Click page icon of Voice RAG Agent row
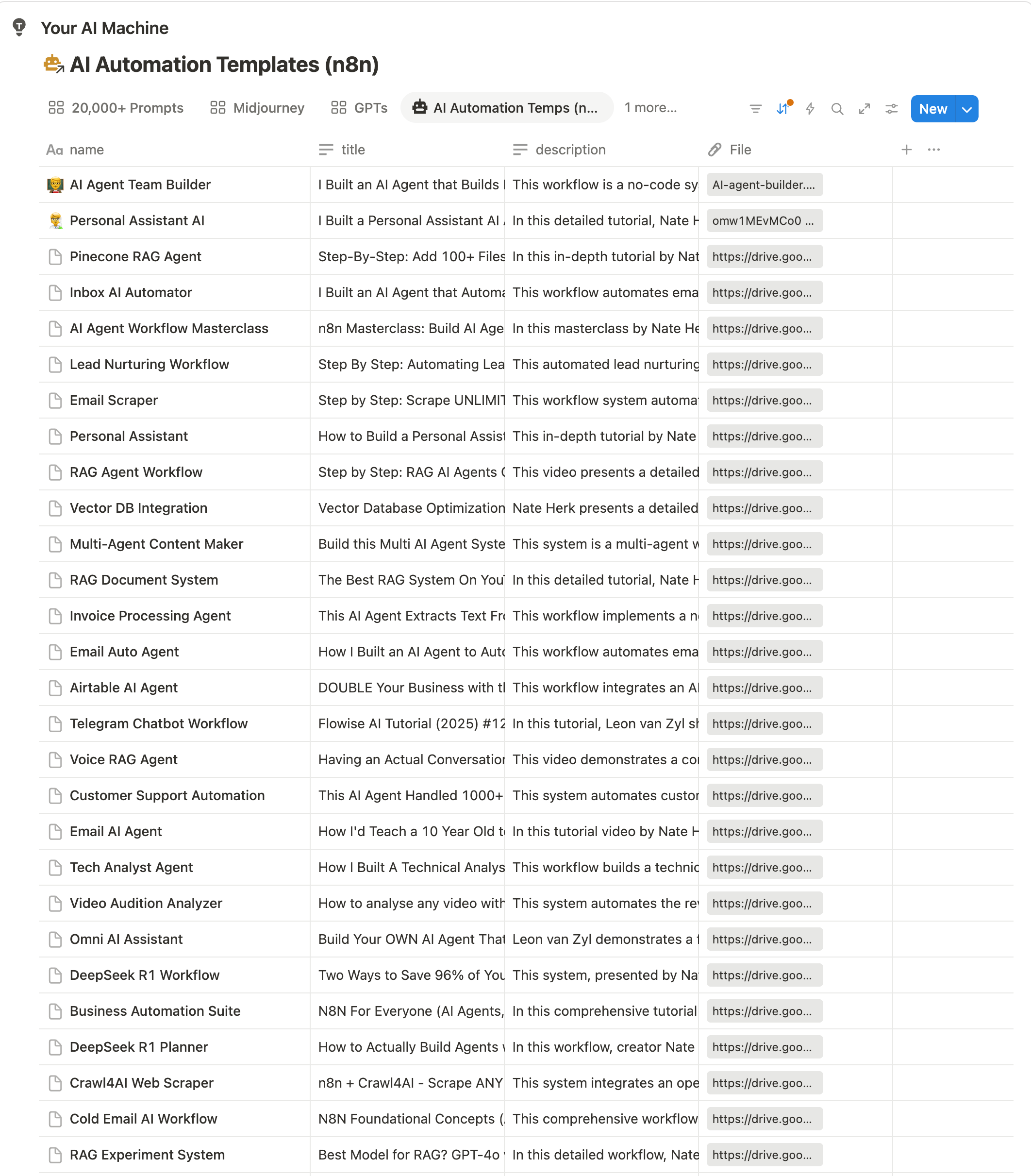 (55, 759)
